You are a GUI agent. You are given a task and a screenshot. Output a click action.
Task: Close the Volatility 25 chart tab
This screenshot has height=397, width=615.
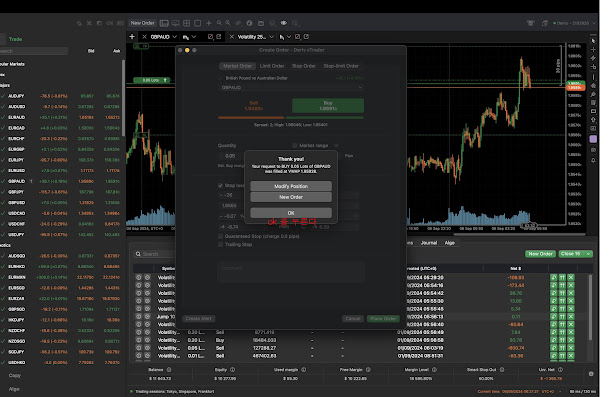(x=231, y=37)
